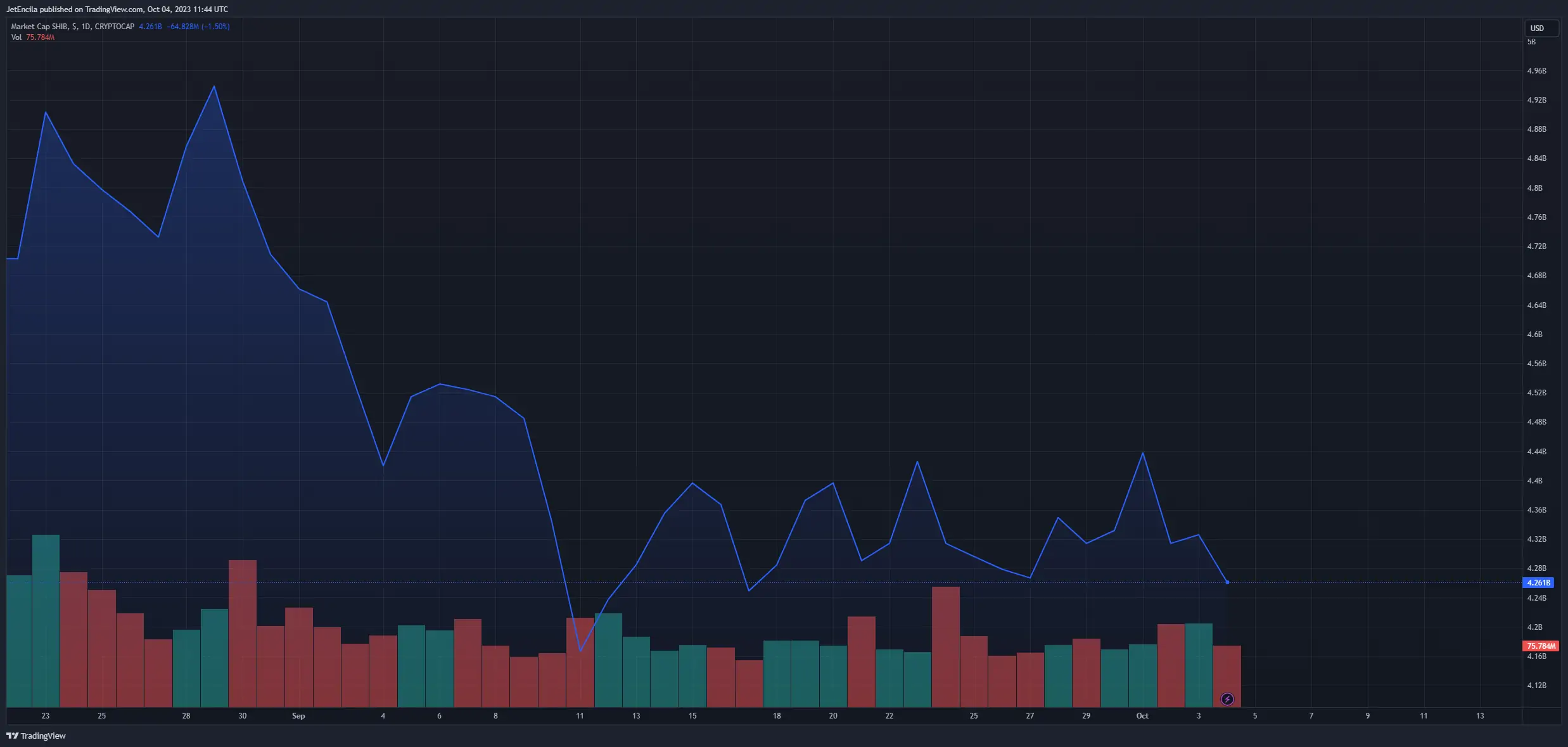Click the 4.92B price axis label
Screen dimensions: 1568x747
(x=1536, y=100)
